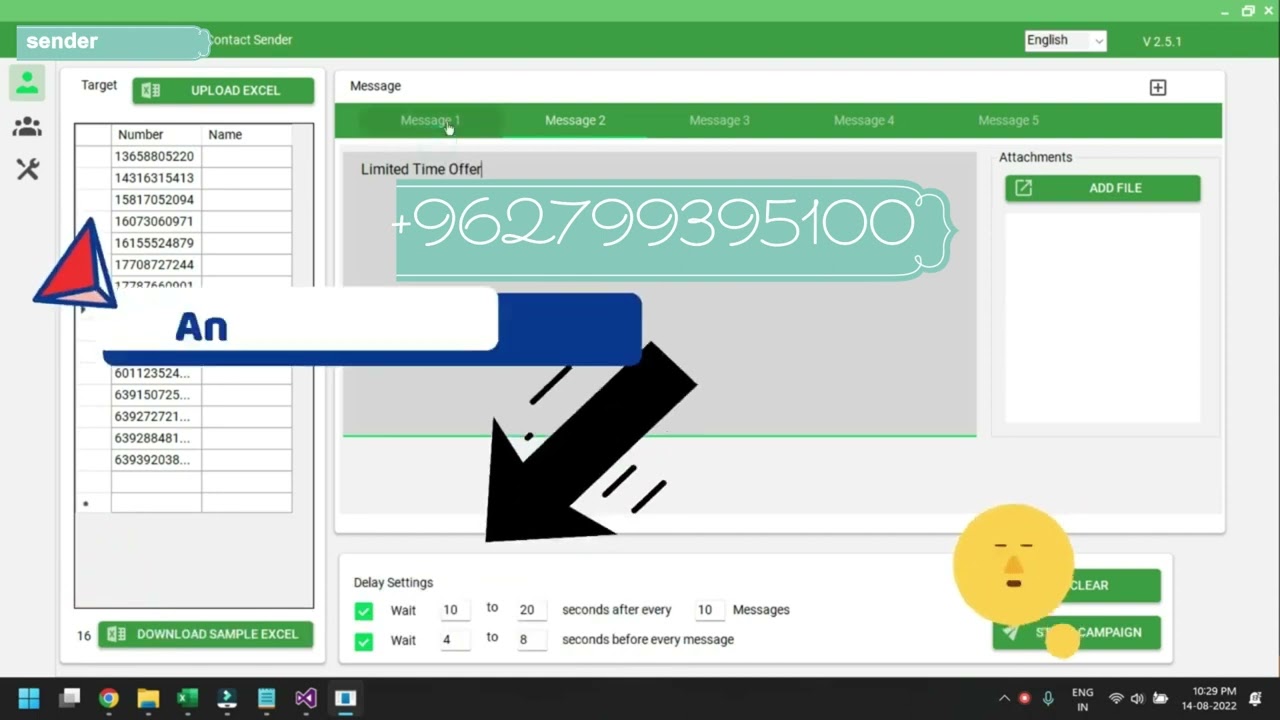
Task: Open the volume speaker tray icon
Action: 1138,699
